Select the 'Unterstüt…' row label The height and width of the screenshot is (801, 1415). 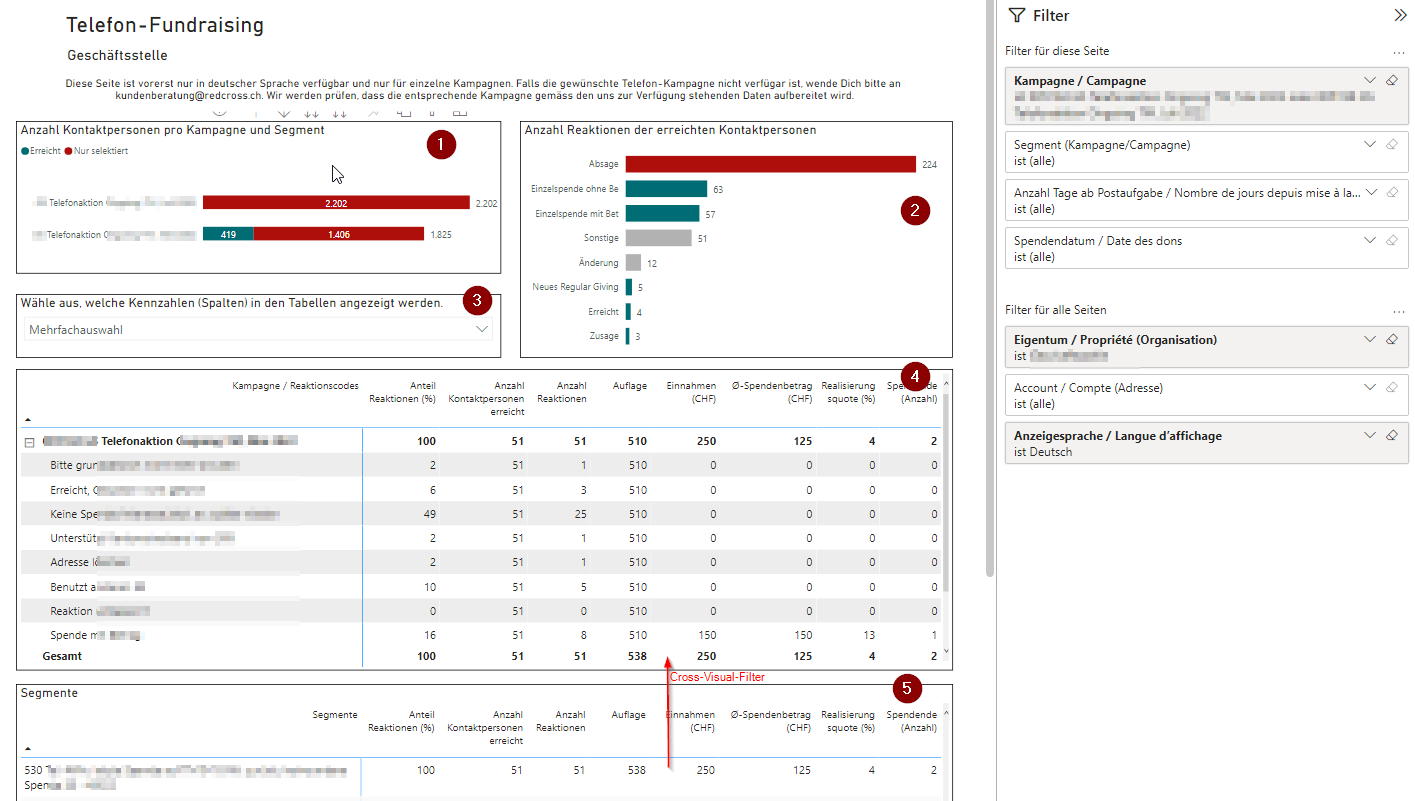tap(142, 538)
